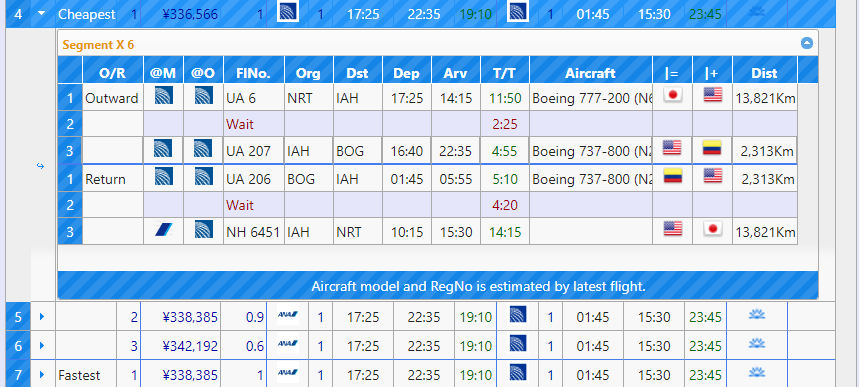Select the ¥338,385 price in row 5
This screenshot has width=859, height=387.
coord(190,317)
